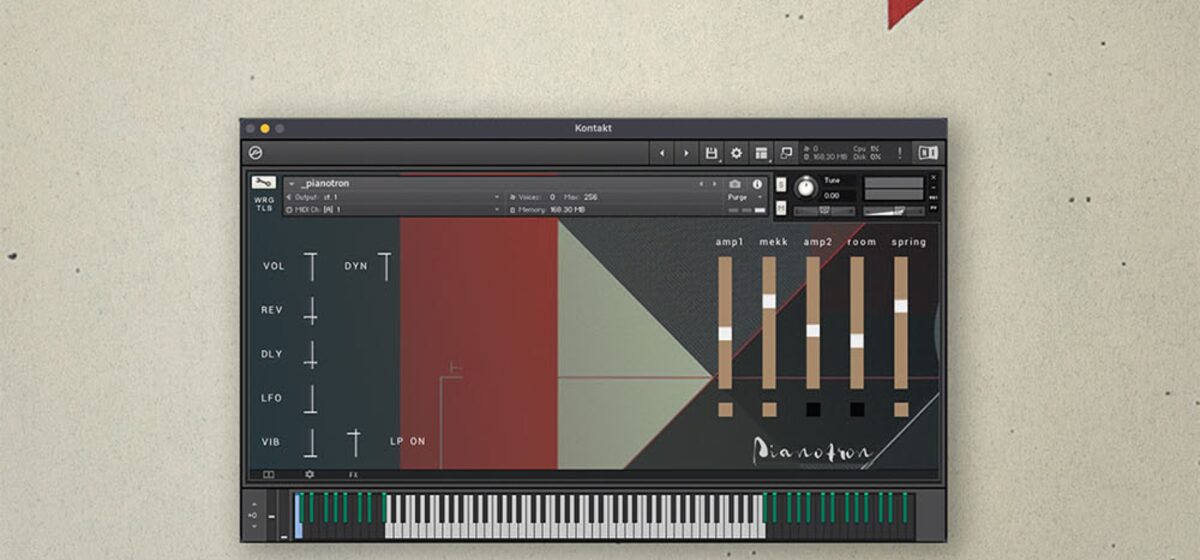The height and width of the screenshot is (560, 1200).
Task: Click the exclamation panic button
Action: coord(899,153)
